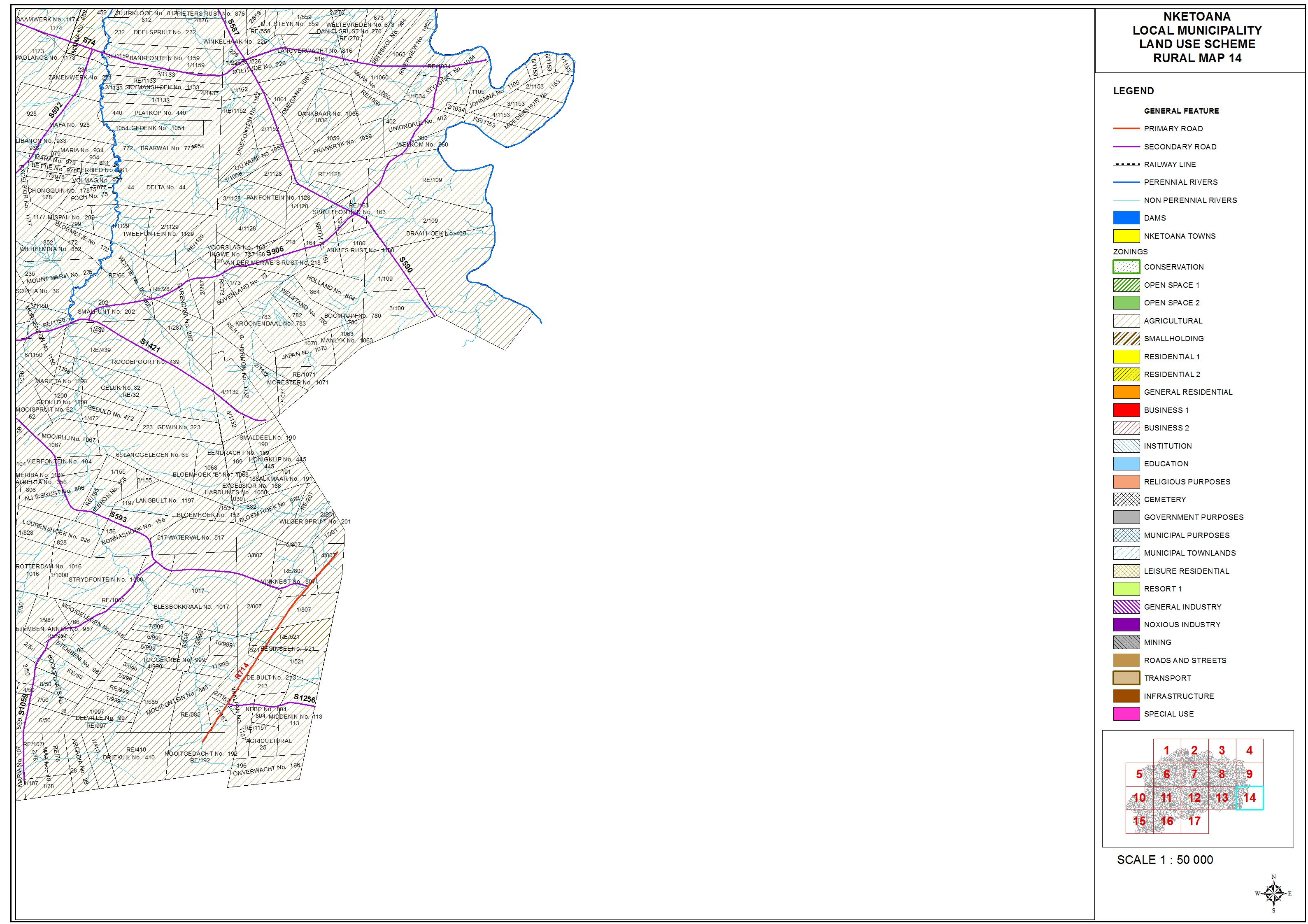Click the Nketoana Towns yellow legend swatch
The image size is (1308, 924).
coord(1126,236)
